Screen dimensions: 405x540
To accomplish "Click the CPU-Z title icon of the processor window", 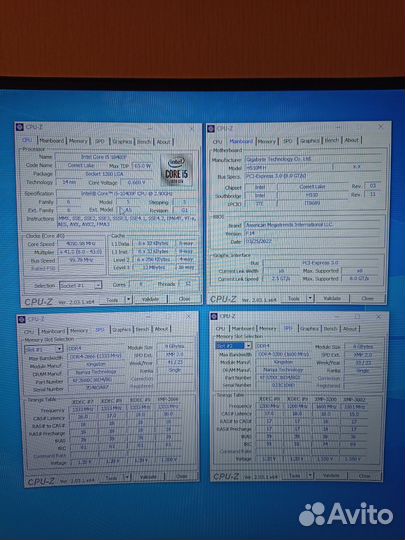I will pos(20,127).
